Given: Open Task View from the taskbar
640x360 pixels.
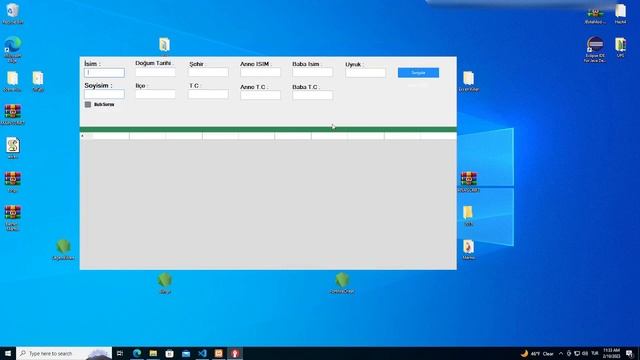Looking at the screenshot, I should pyautogui.click(x=120, y=353).
